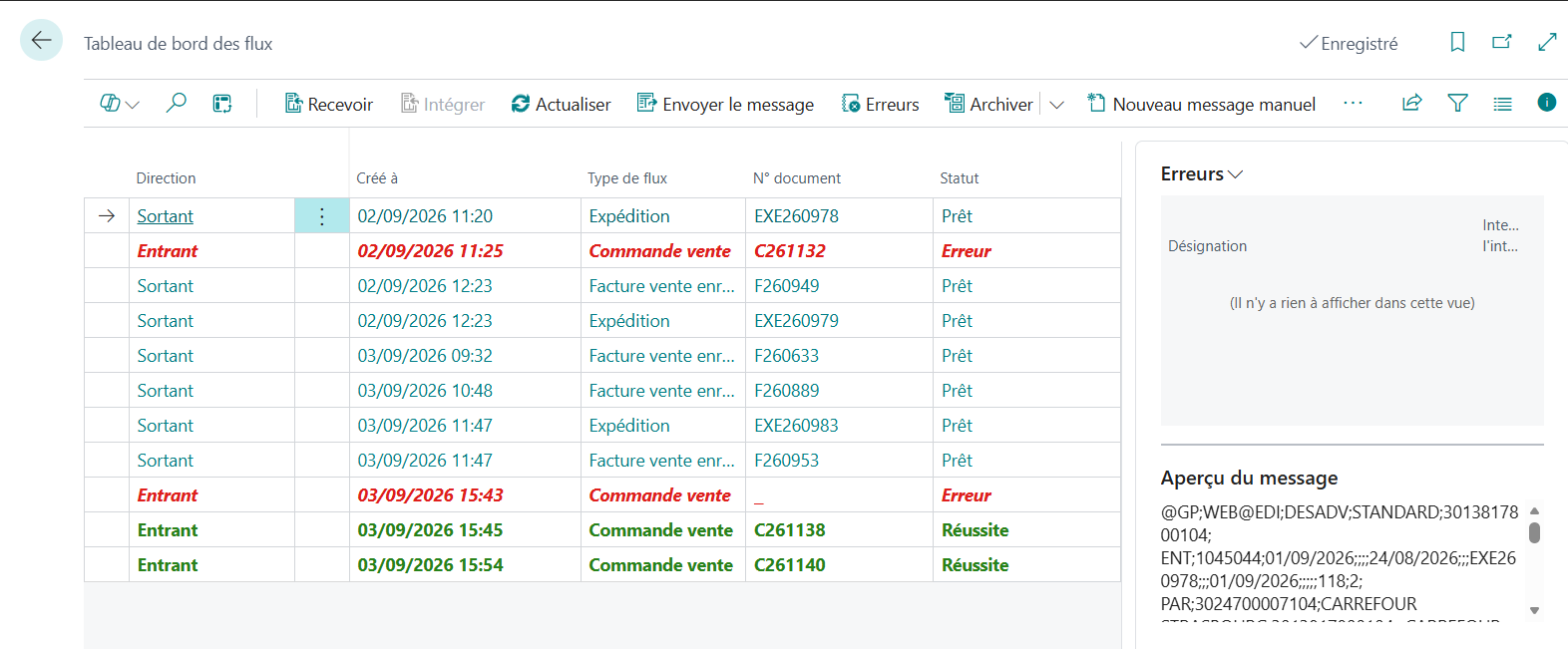The image size is (1568, 649).
Task: Click the edit list icon beside search
Action: point(222,103)
